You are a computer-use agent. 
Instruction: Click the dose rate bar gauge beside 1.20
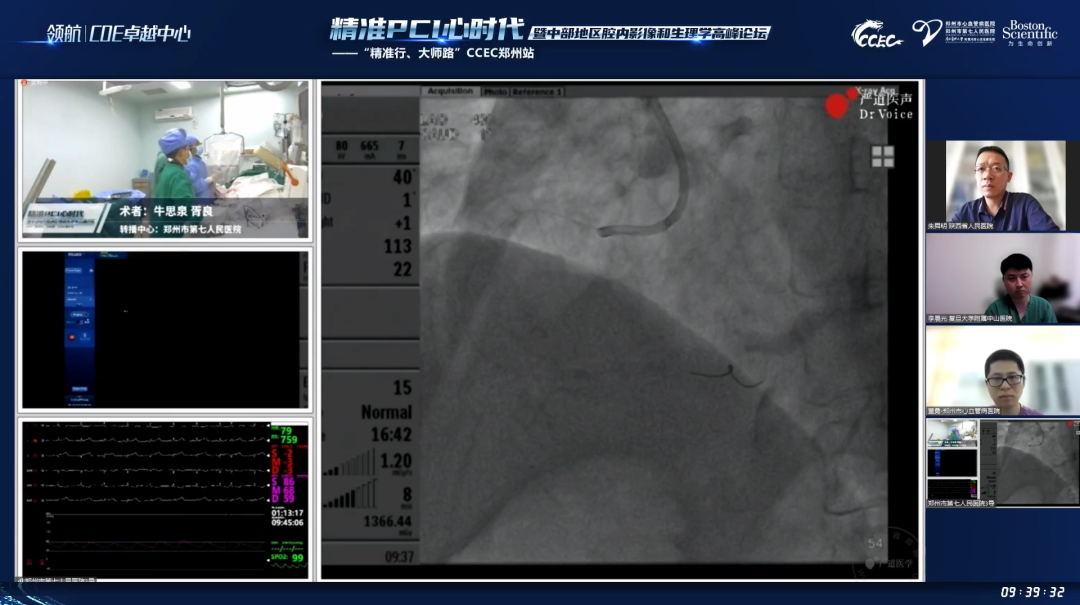(351, 464)
